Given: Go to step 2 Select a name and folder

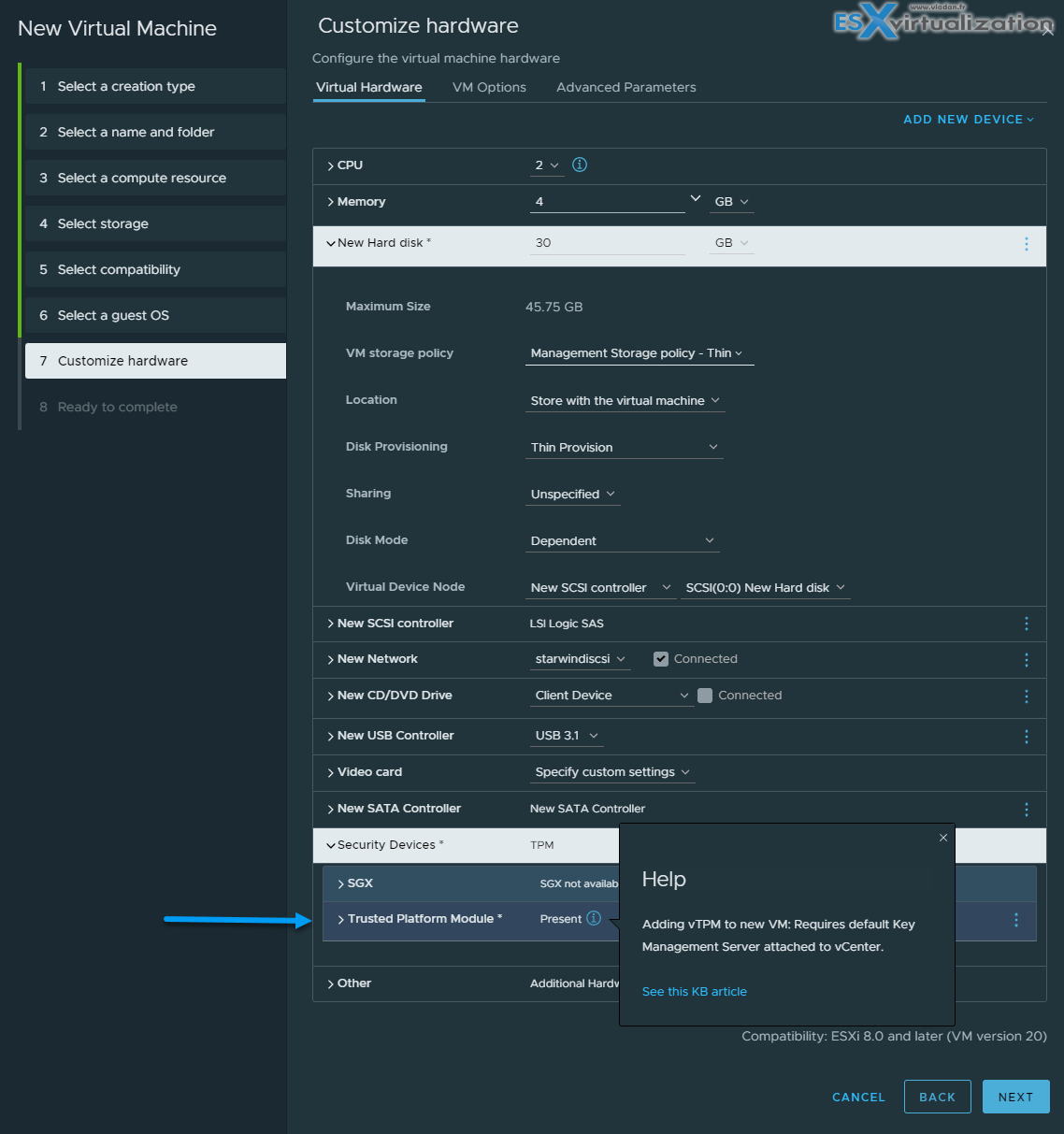Looking at the screenshot, I should tap(155, 132).
